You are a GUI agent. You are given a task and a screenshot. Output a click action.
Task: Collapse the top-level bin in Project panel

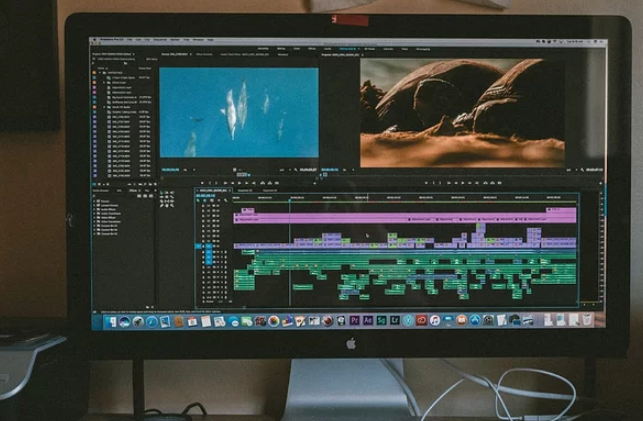100,73
